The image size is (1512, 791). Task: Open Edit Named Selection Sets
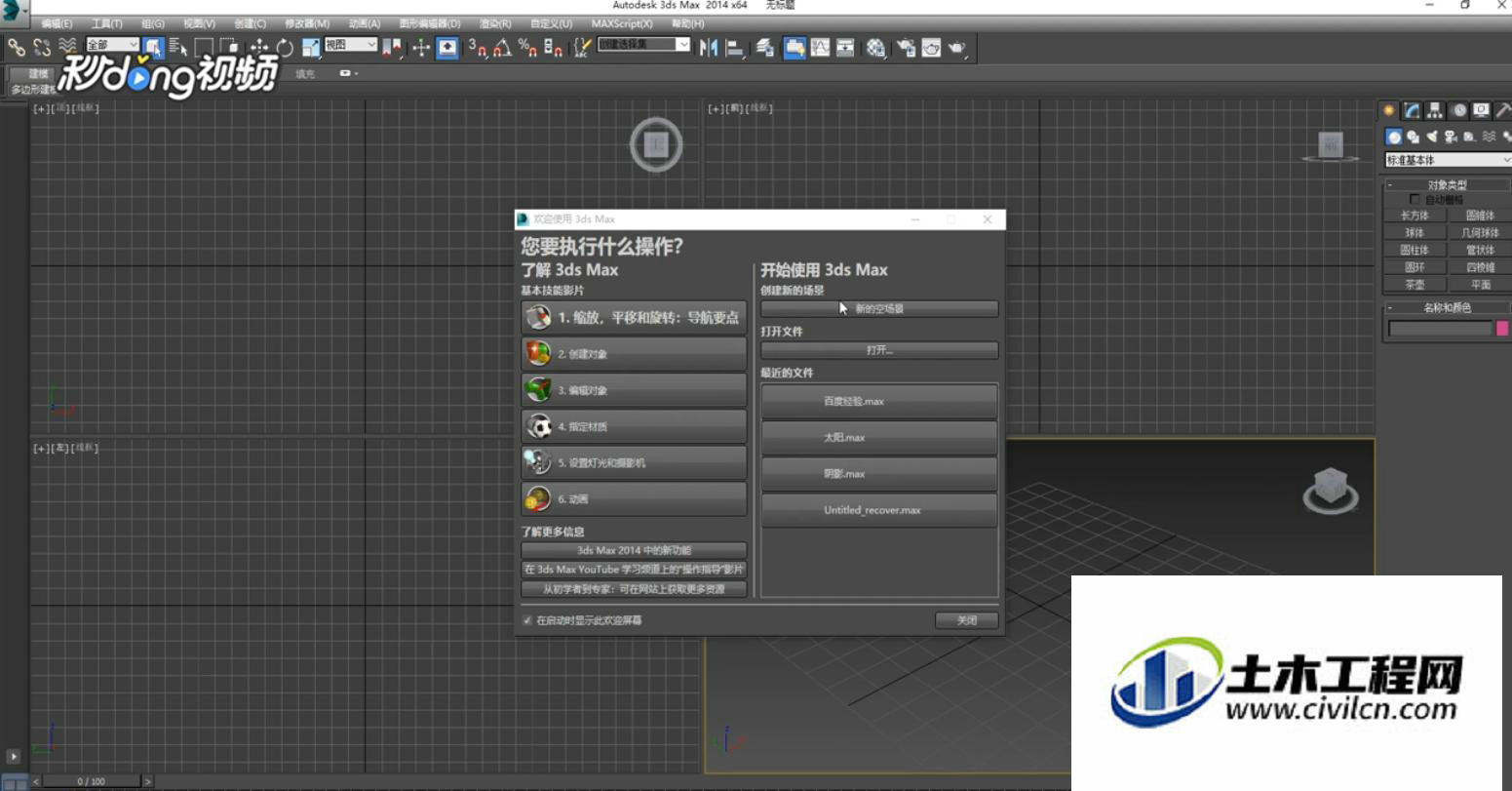click(x=583, y=47)
